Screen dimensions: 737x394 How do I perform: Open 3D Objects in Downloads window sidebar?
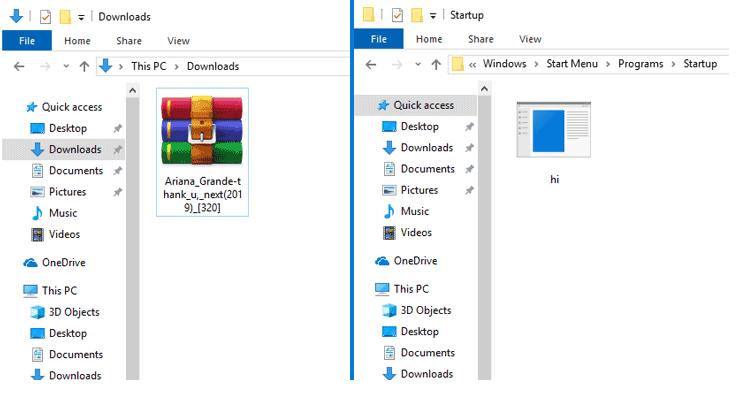[64, 312]
